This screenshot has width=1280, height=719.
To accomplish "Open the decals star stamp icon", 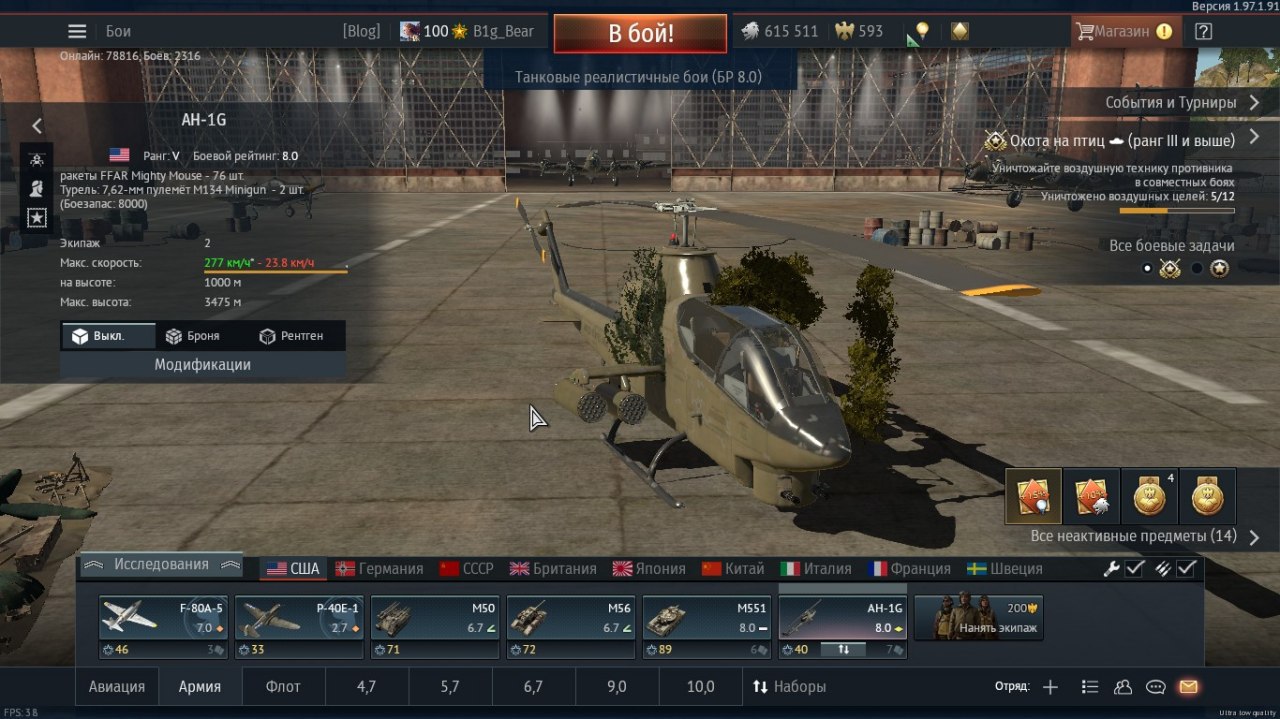I will point(37,217).
